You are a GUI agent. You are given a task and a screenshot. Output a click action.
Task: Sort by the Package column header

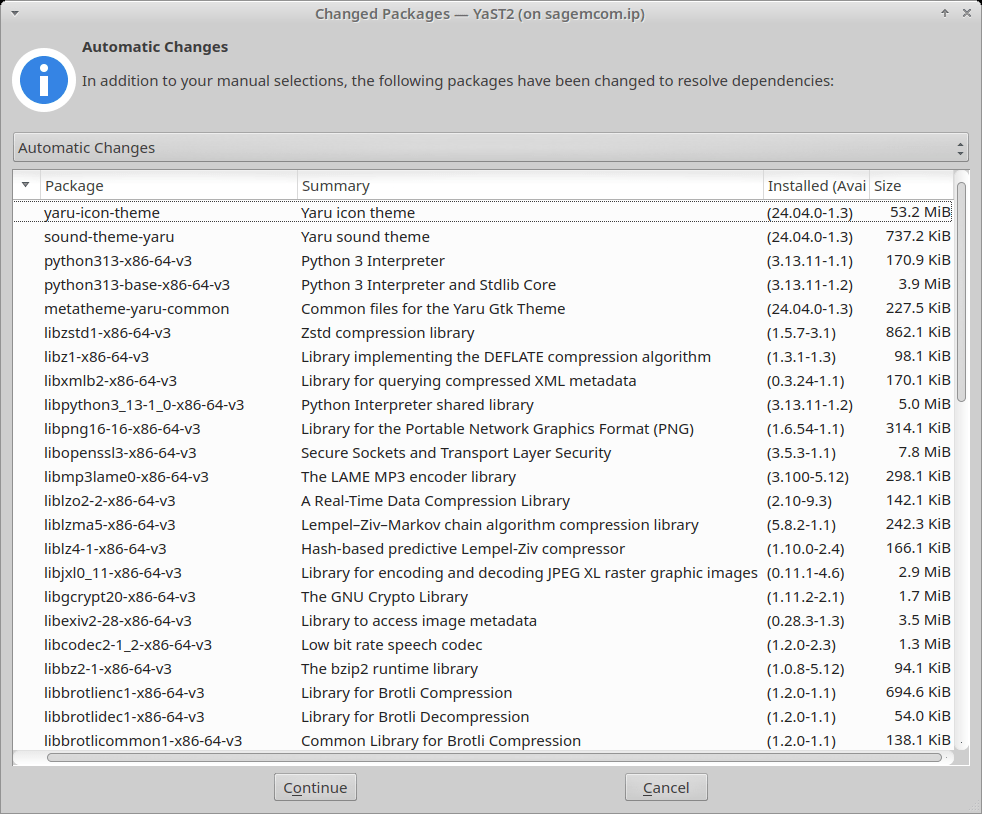tap(168, 186)
